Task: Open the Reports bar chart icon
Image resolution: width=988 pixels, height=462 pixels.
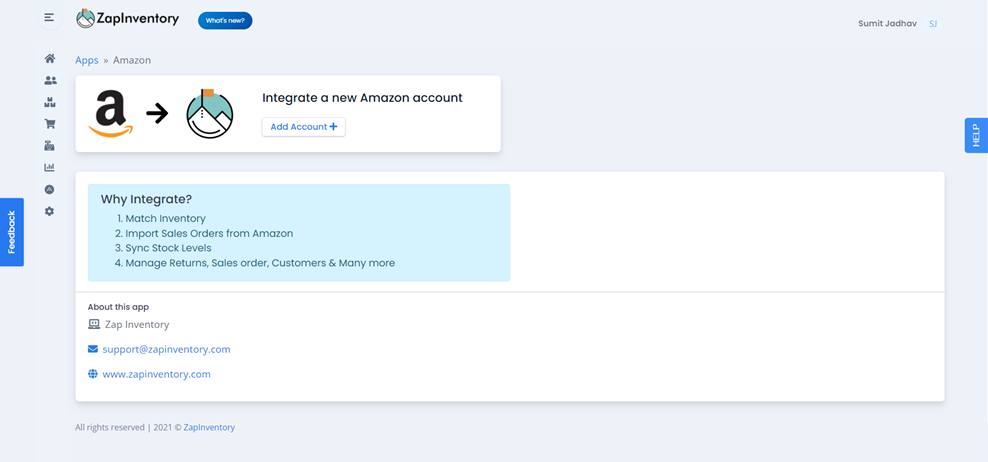Action: [x=50, y=168]
